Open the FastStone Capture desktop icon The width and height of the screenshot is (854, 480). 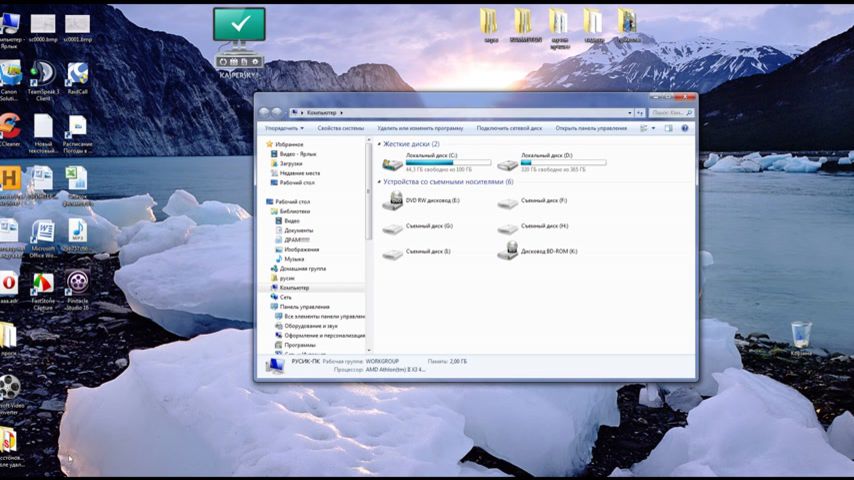pyautogui.click(x=42, y=291)
